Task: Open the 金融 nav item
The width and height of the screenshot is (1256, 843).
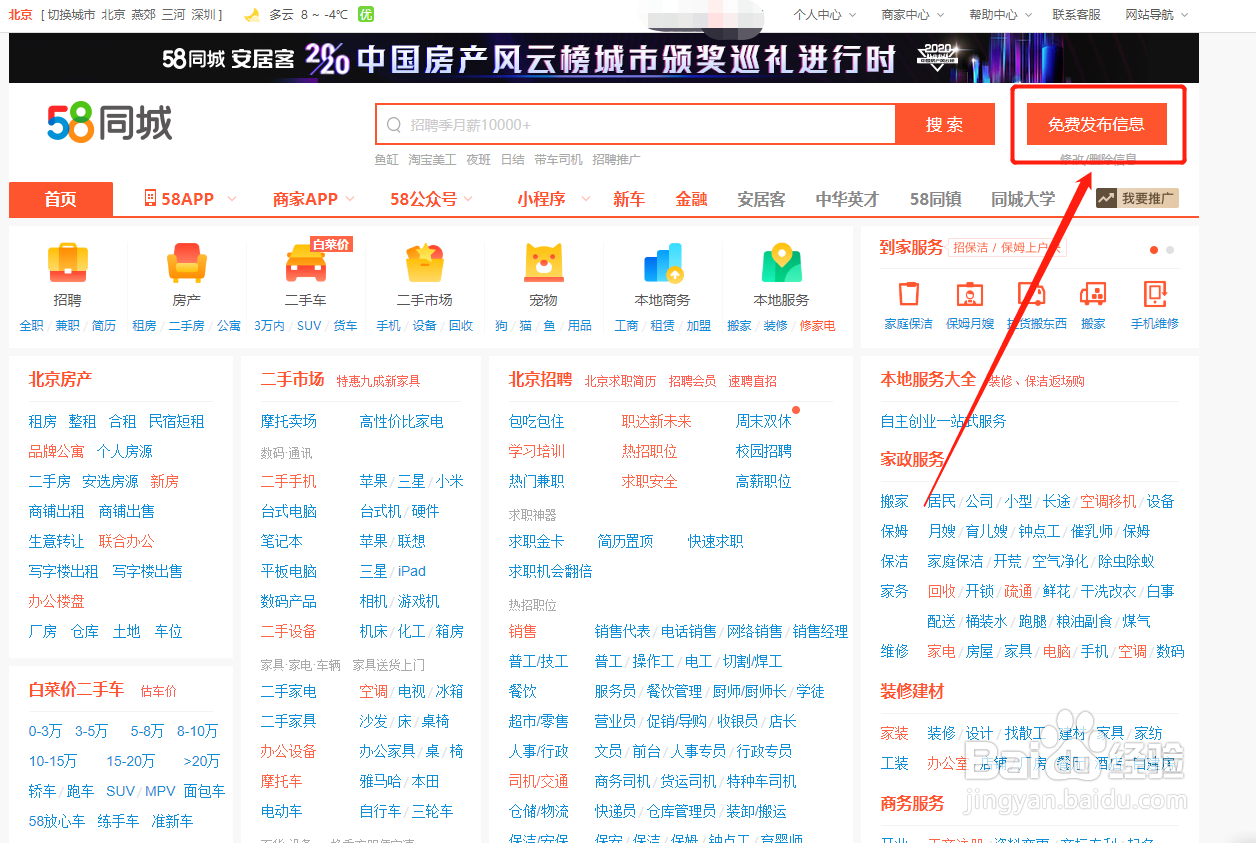Action: point(691,199)
